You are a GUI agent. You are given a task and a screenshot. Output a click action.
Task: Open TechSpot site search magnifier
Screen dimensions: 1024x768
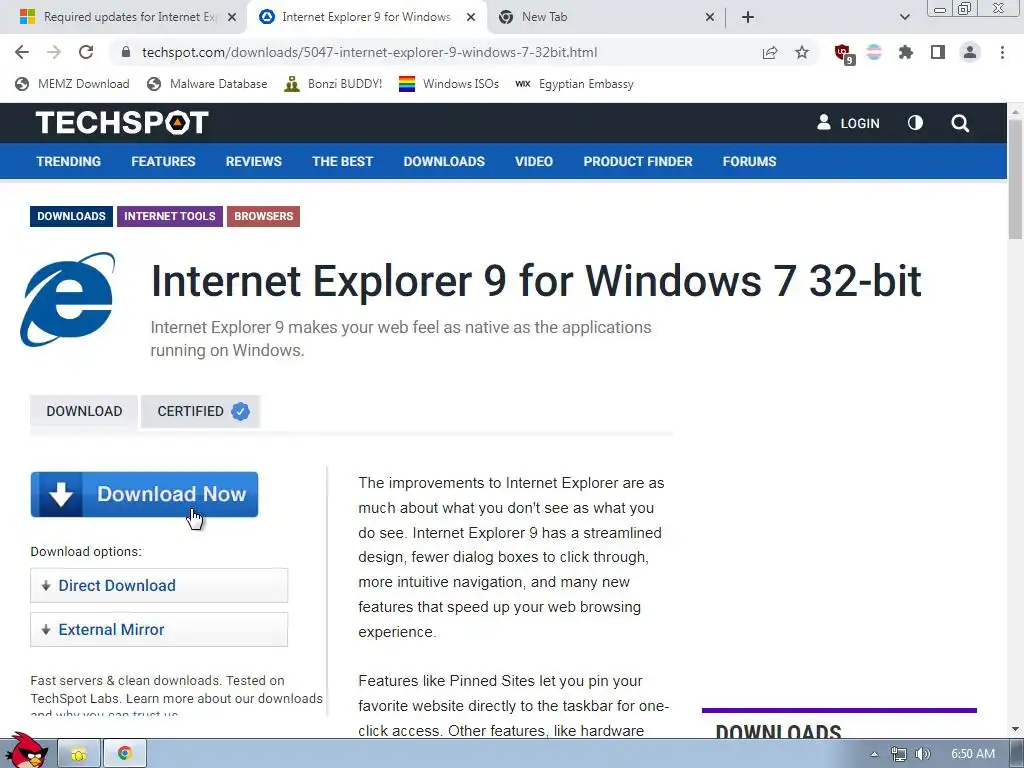click(960, 123)
